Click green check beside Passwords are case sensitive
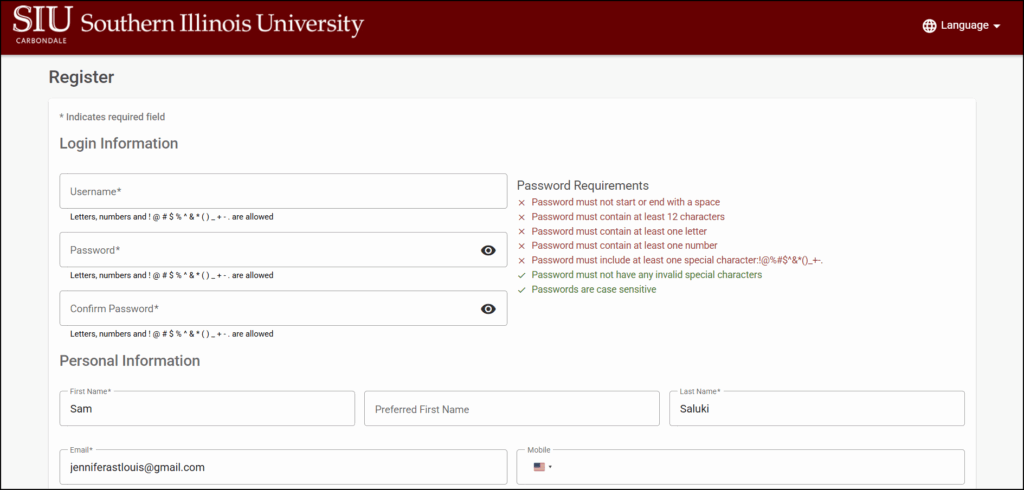 pyautogui.click(x=521, y=290)
